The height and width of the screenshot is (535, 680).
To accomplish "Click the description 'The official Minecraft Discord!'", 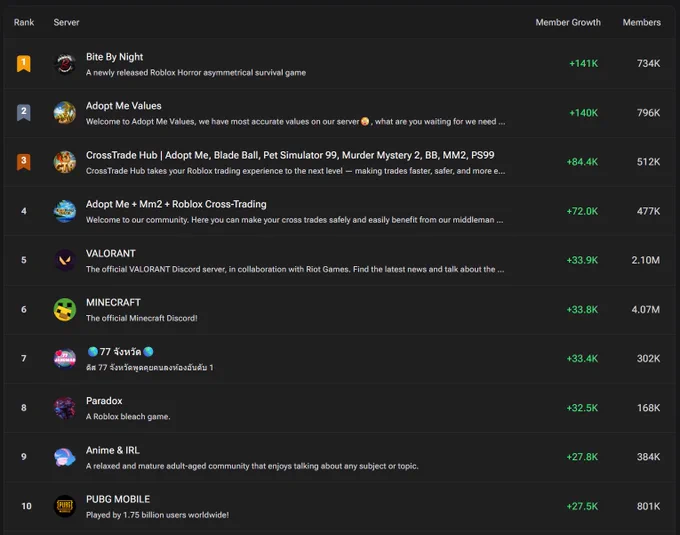I will coord(142,318).
